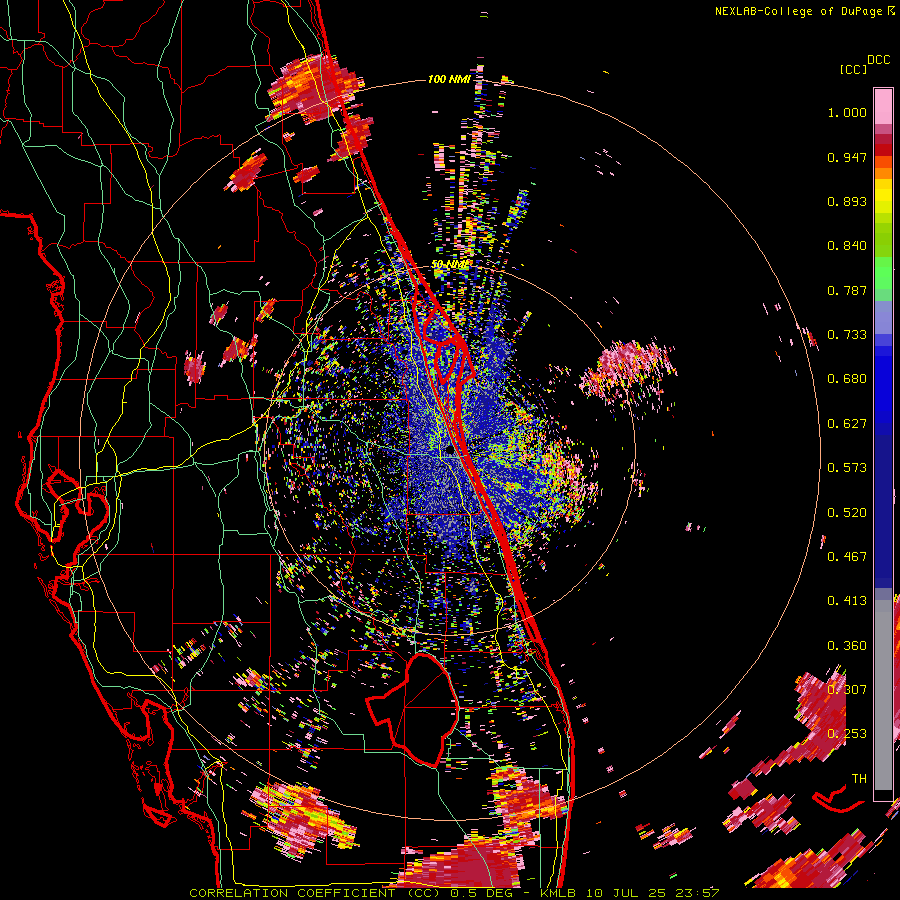
Task: Click the 0.947 value on the legend
Action: pyautogui.click(x=847, y=157)
